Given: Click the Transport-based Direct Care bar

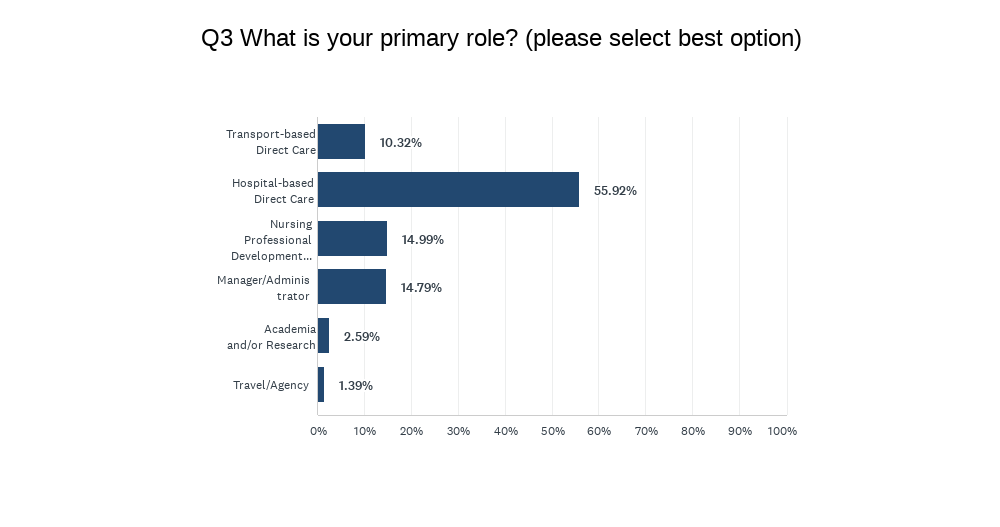Looking at the screenshot, I should coord(341,142).
